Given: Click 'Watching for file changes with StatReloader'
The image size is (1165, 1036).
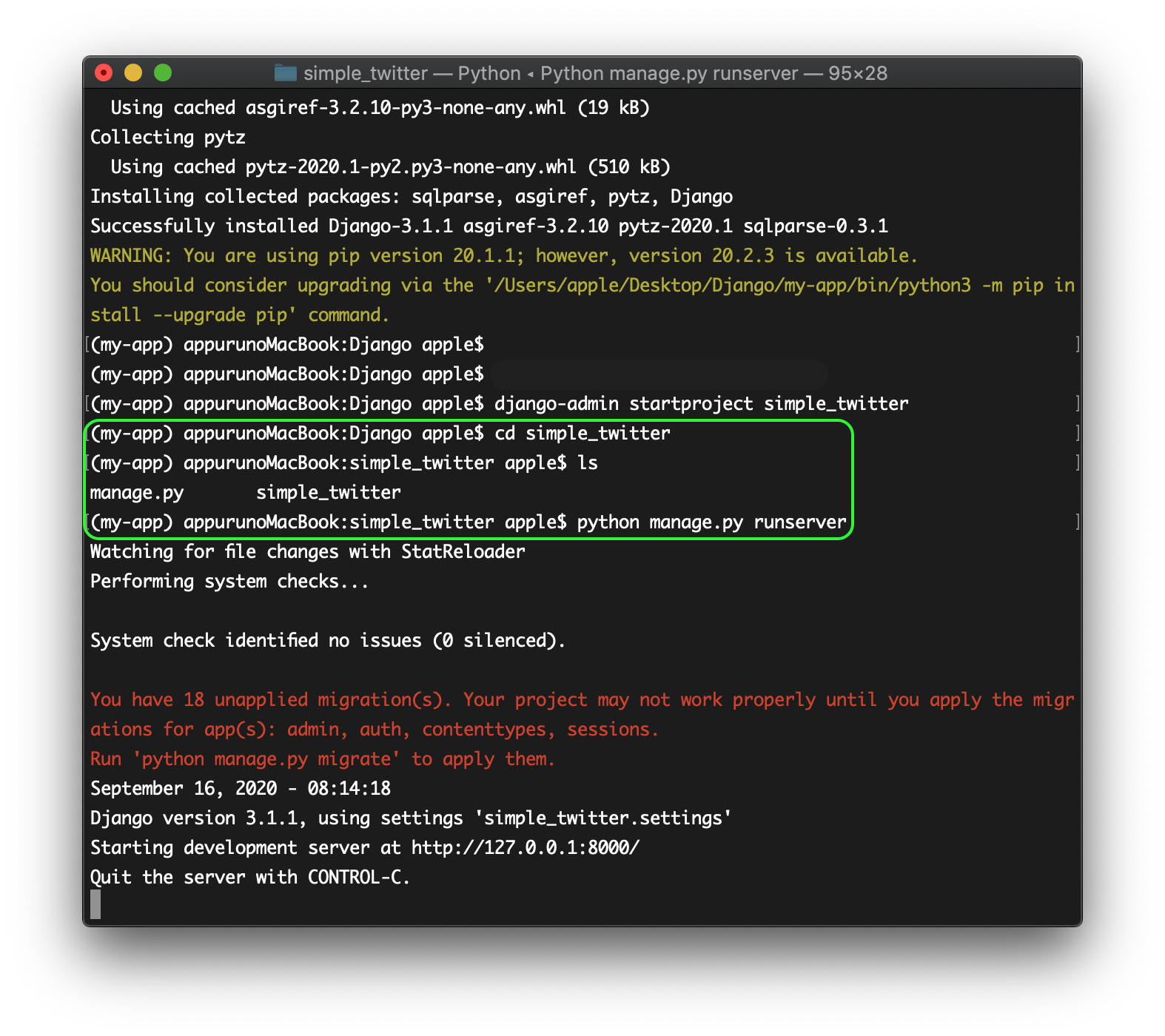Looking at the screenshot, I should coord(308,552).
